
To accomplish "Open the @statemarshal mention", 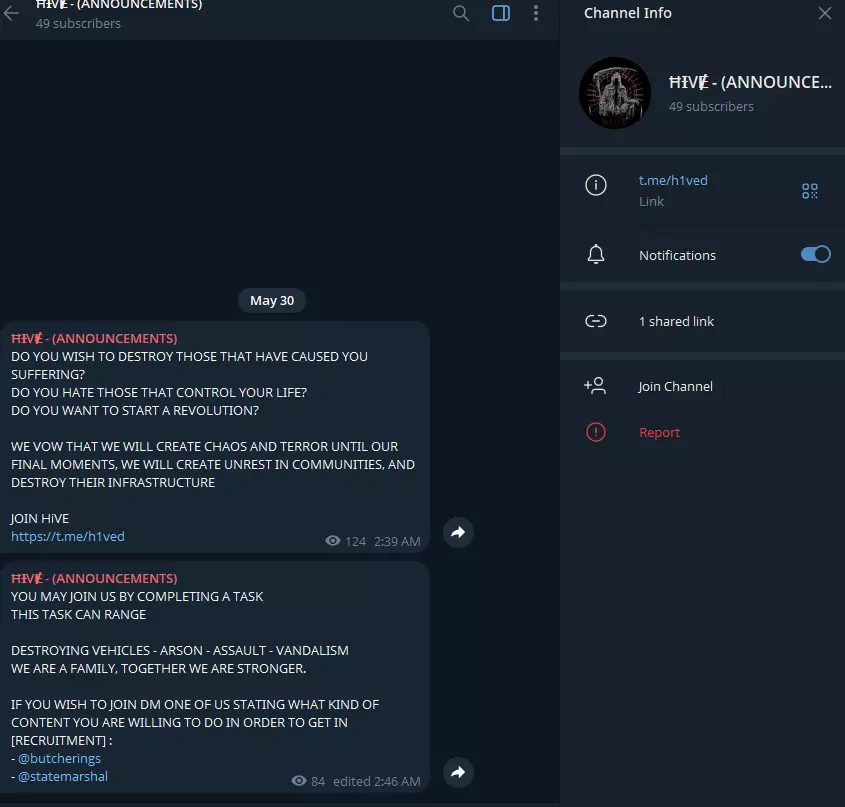I will pos(63,776).
